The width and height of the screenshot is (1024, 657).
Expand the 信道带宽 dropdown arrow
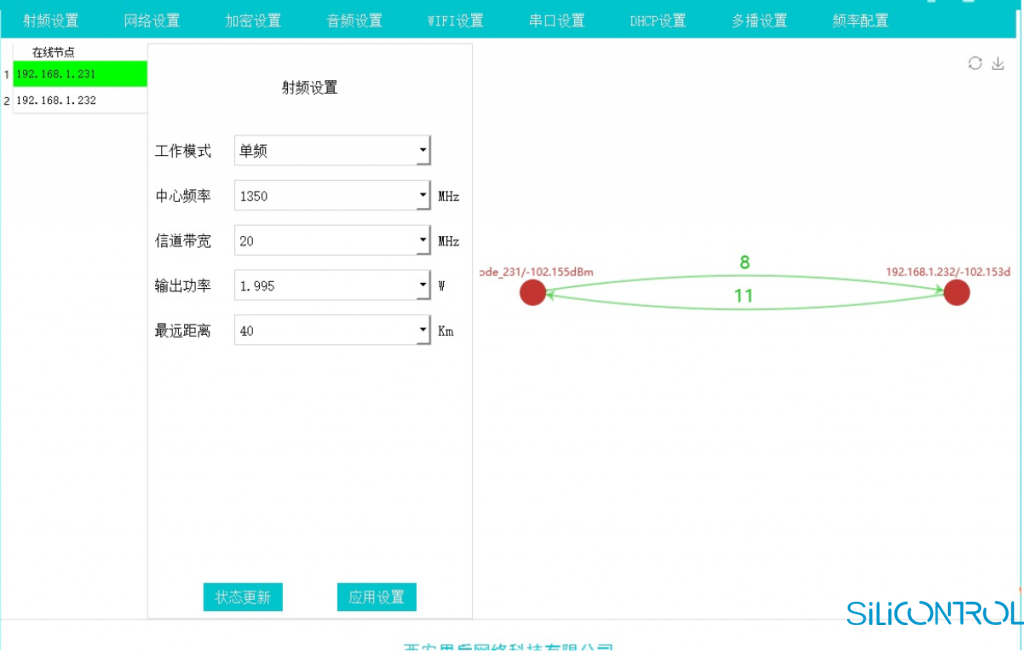423,240
